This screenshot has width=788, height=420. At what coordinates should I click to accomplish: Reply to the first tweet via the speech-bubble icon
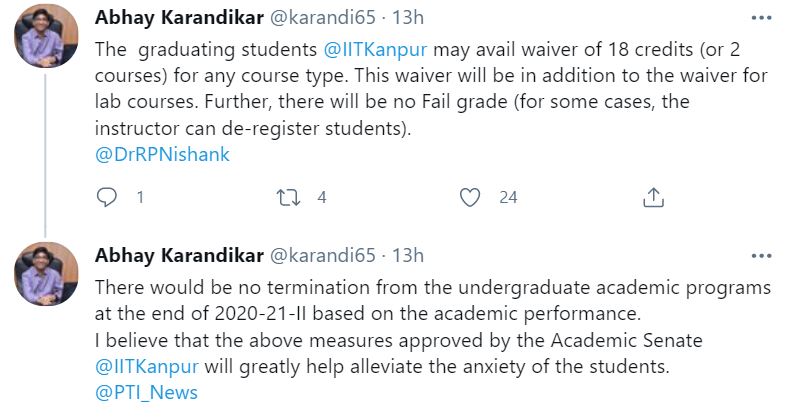pyautogui.click(x=107, y=197)
